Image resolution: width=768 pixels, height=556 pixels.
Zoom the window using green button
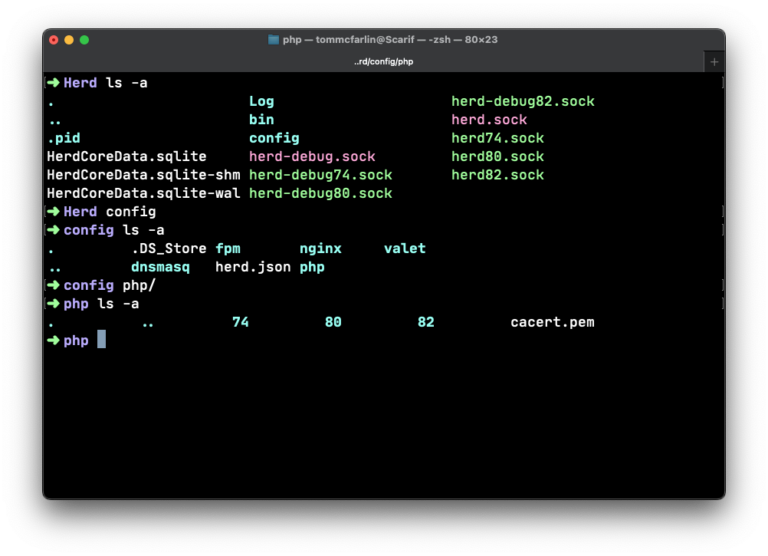click(84, 40)
